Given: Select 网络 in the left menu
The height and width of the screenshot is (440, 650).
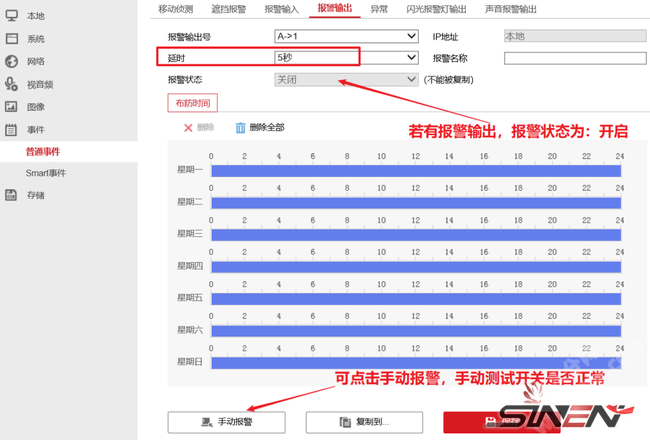Looking at the screenshot, I should [x=36, y=61].
